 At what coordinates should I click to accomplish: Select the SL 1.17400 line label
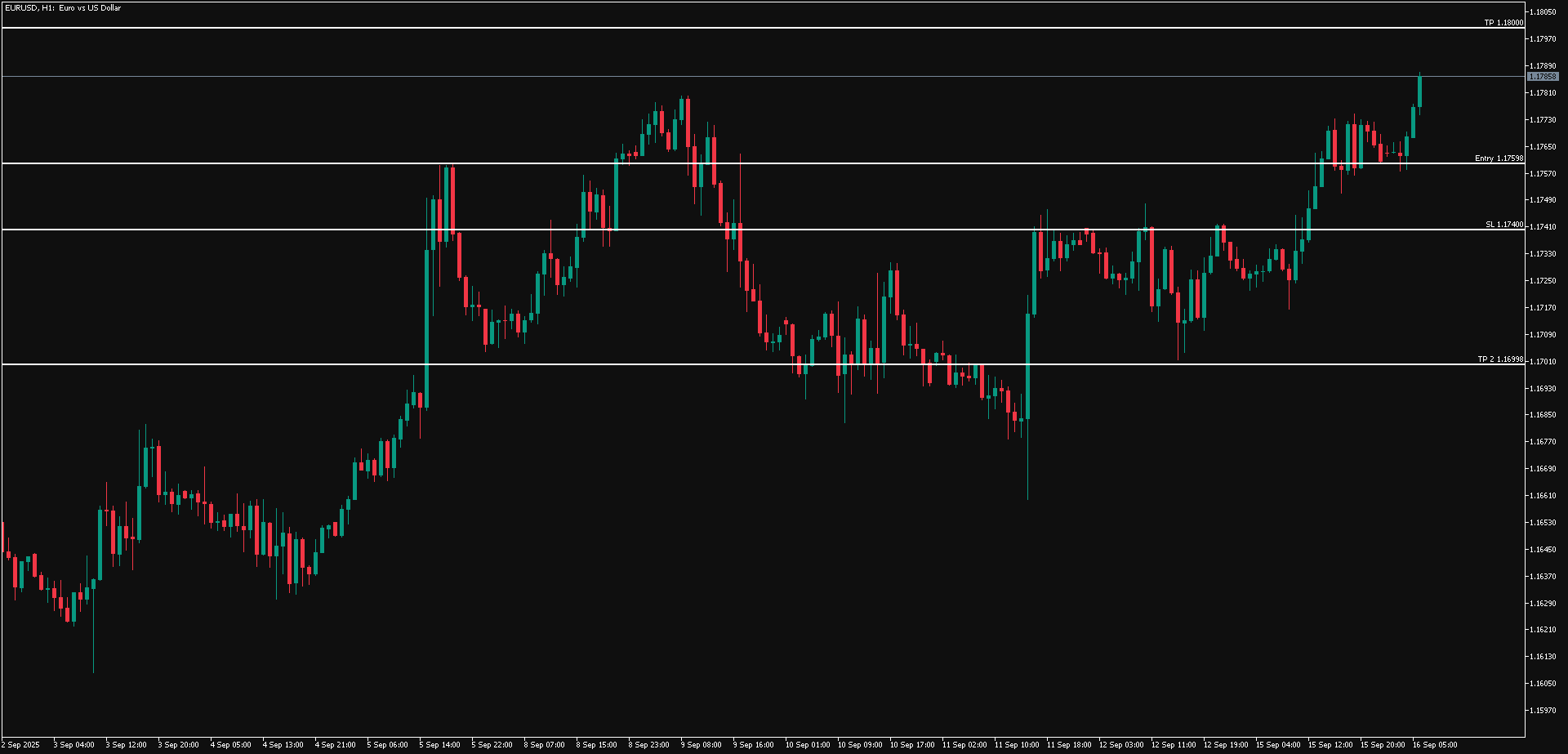point(1503,225)
